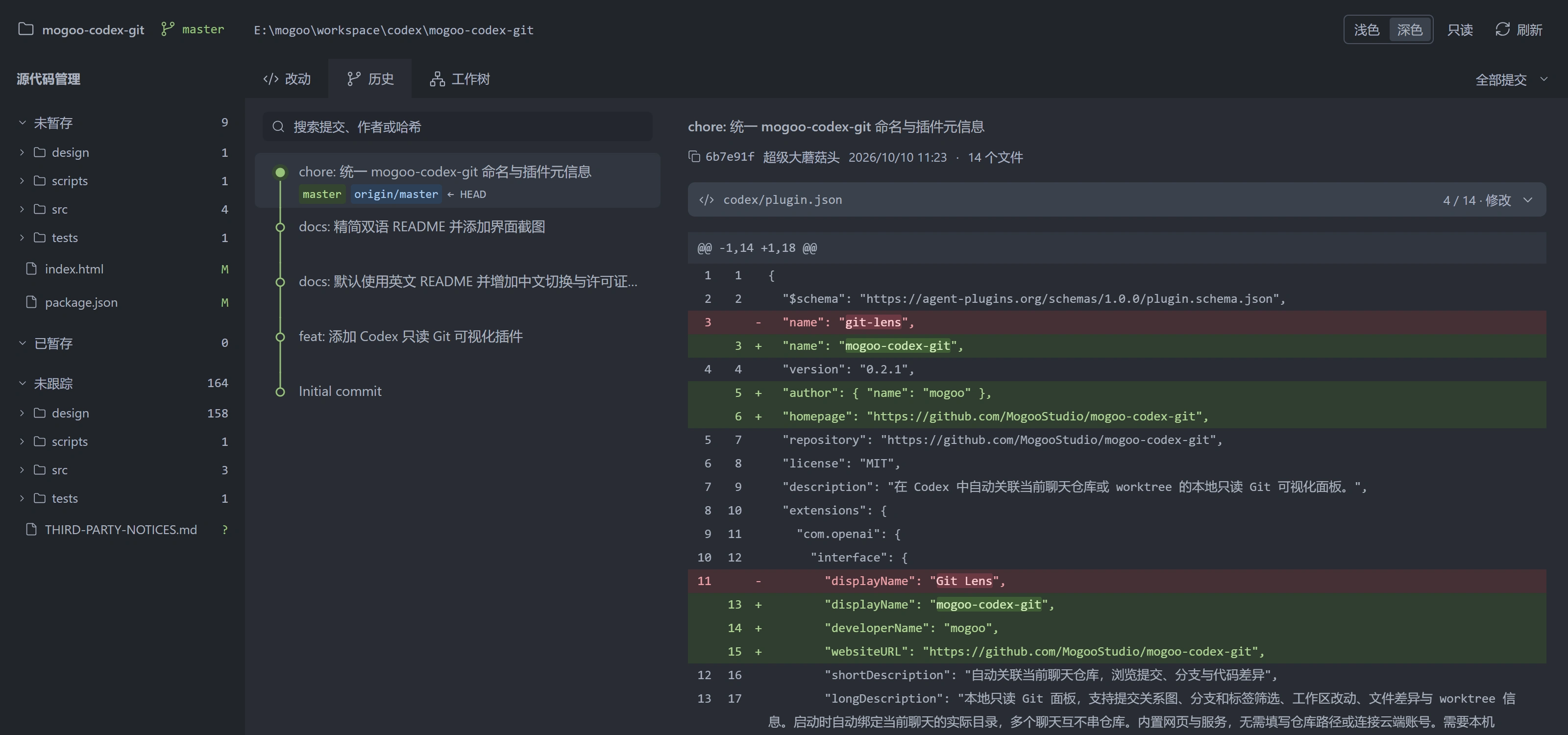The image size is (1568, 735).
Task: Select the chore: 统一 mogoo-codex-git commit row
Action: (x=458, y=181)
